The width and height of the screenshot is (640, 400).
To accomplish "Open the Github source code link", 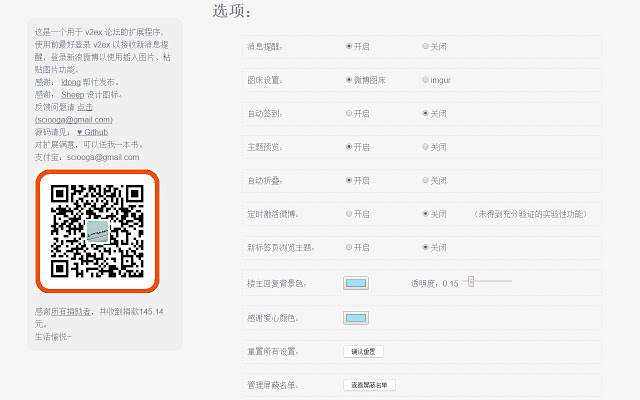I will [92, 132].
